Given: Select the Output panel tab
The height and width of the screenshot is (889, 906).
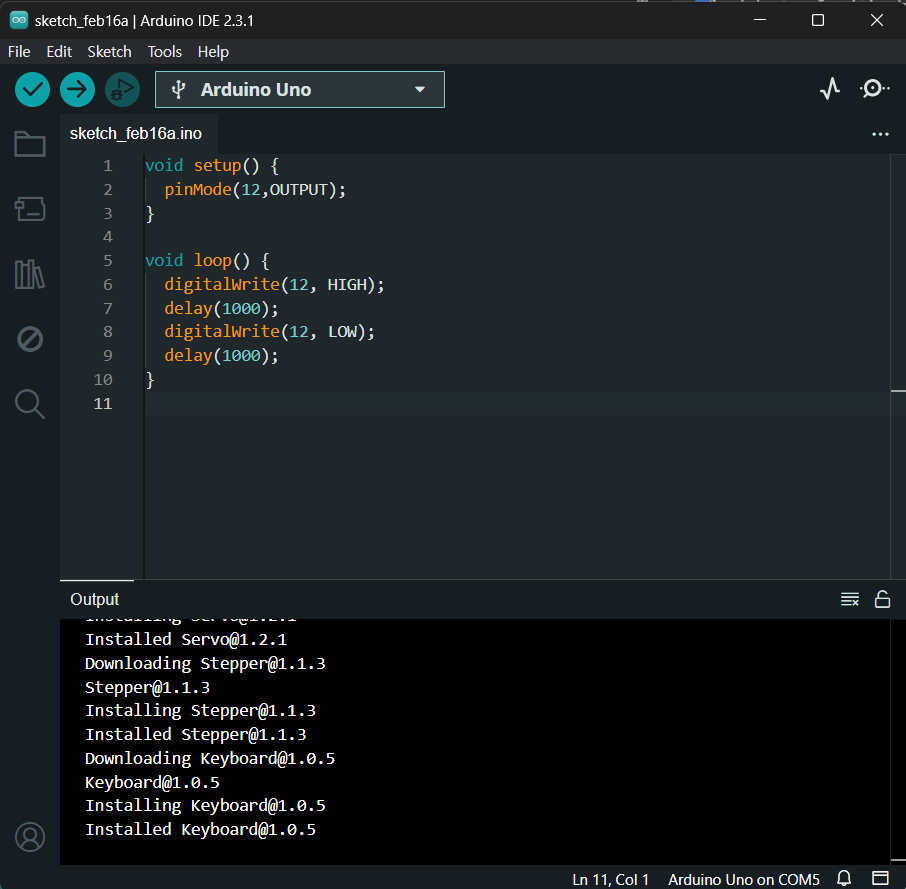Looking at the screenshot, I should (x=95, y=599).
